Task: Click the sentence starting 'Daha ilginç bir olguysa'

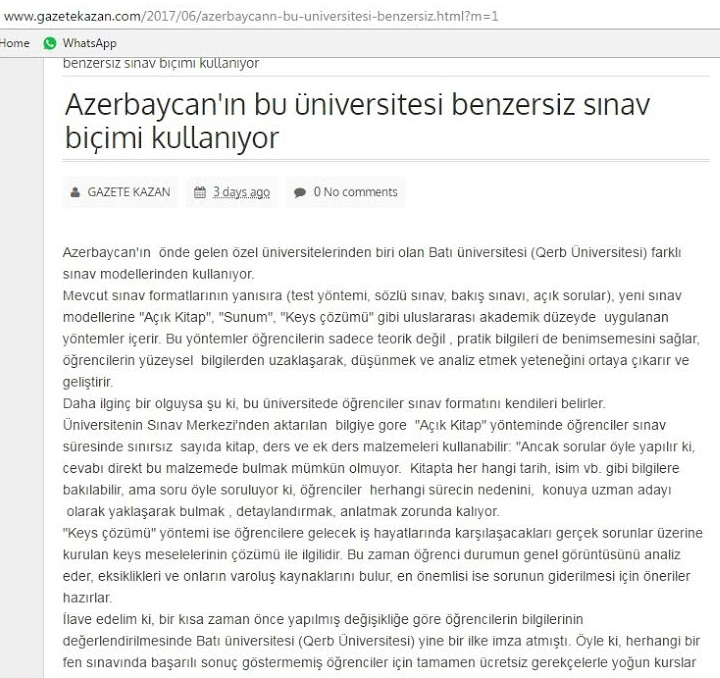Action: click(x=334, y=403)
